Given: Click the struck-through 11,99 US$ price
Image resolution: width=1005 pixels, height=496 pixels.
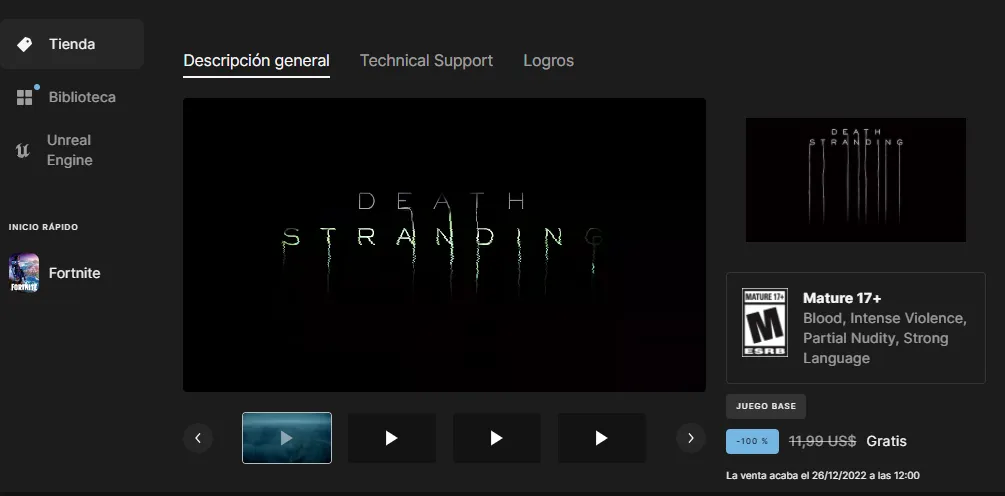Looking at the screenshot, I should [822, 442].
